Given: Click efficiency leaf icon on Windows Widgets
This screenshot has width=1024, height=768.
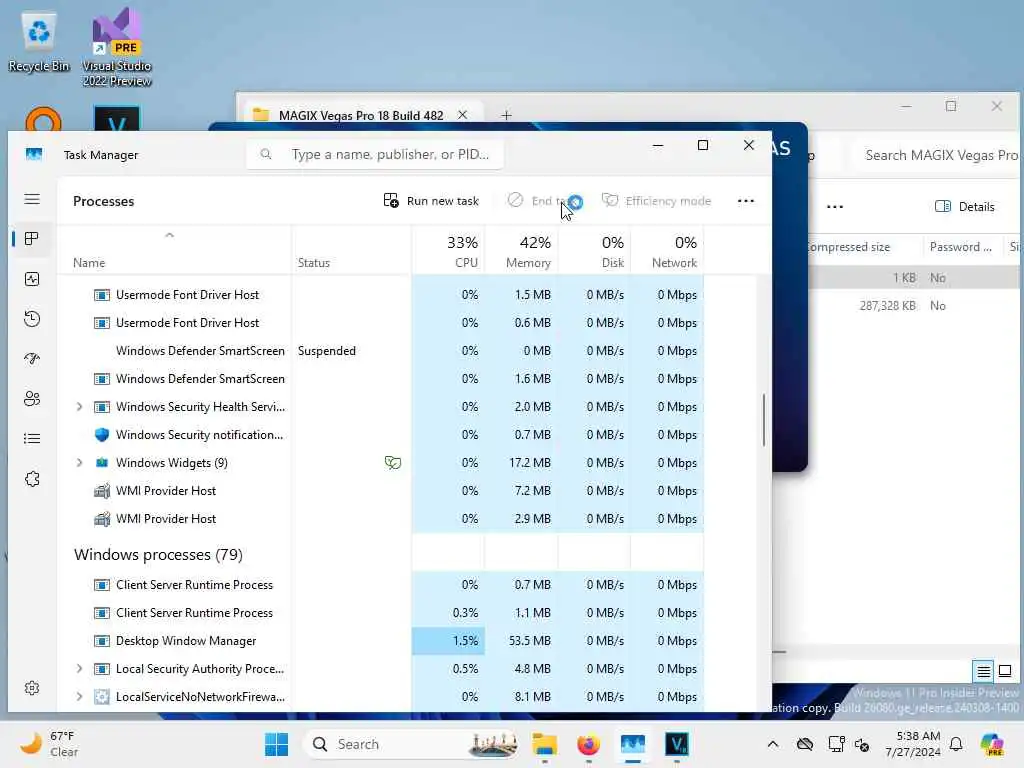Looking at the screenshot, I should click(392, 462).
